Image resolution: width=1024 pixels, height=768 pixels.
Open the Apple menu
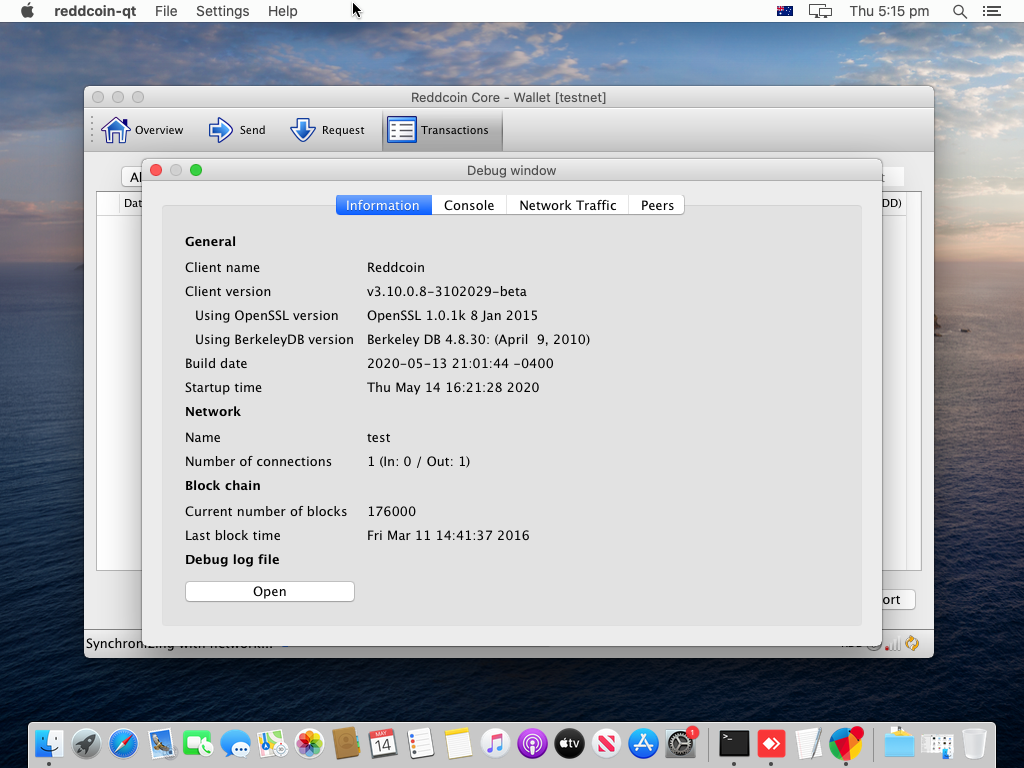click(x=27, y=11)
